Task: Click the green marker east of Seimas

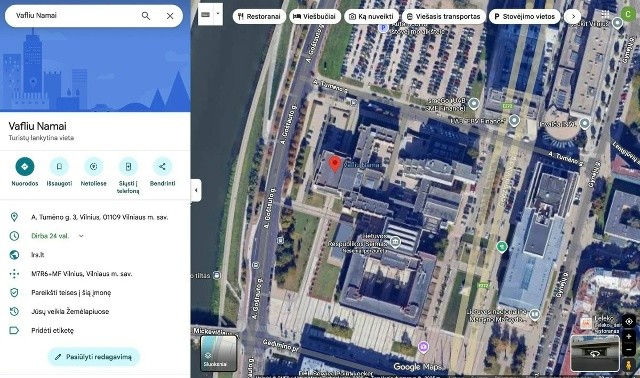Action: click(502, 247)
